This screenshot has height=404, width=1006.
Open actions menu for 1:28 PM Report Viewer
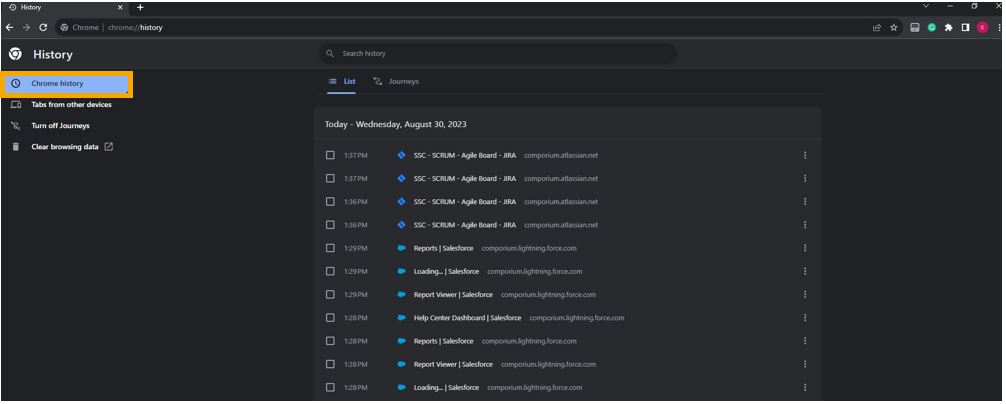pos(805,364)
